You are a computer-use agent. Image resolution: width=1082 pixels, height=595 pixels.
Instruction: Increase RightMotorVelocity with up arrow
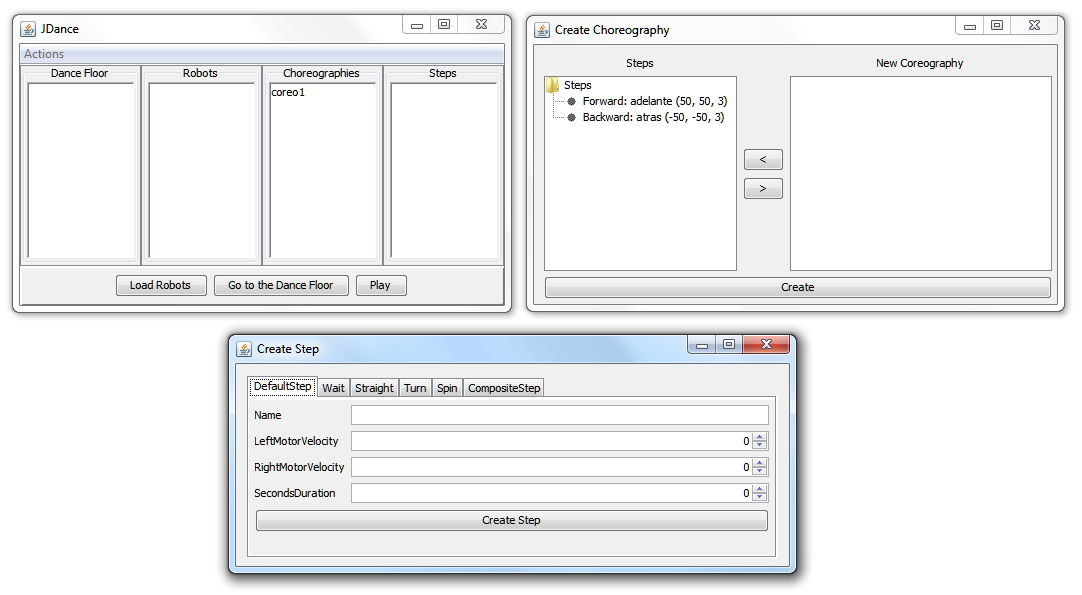coord(760,463)
